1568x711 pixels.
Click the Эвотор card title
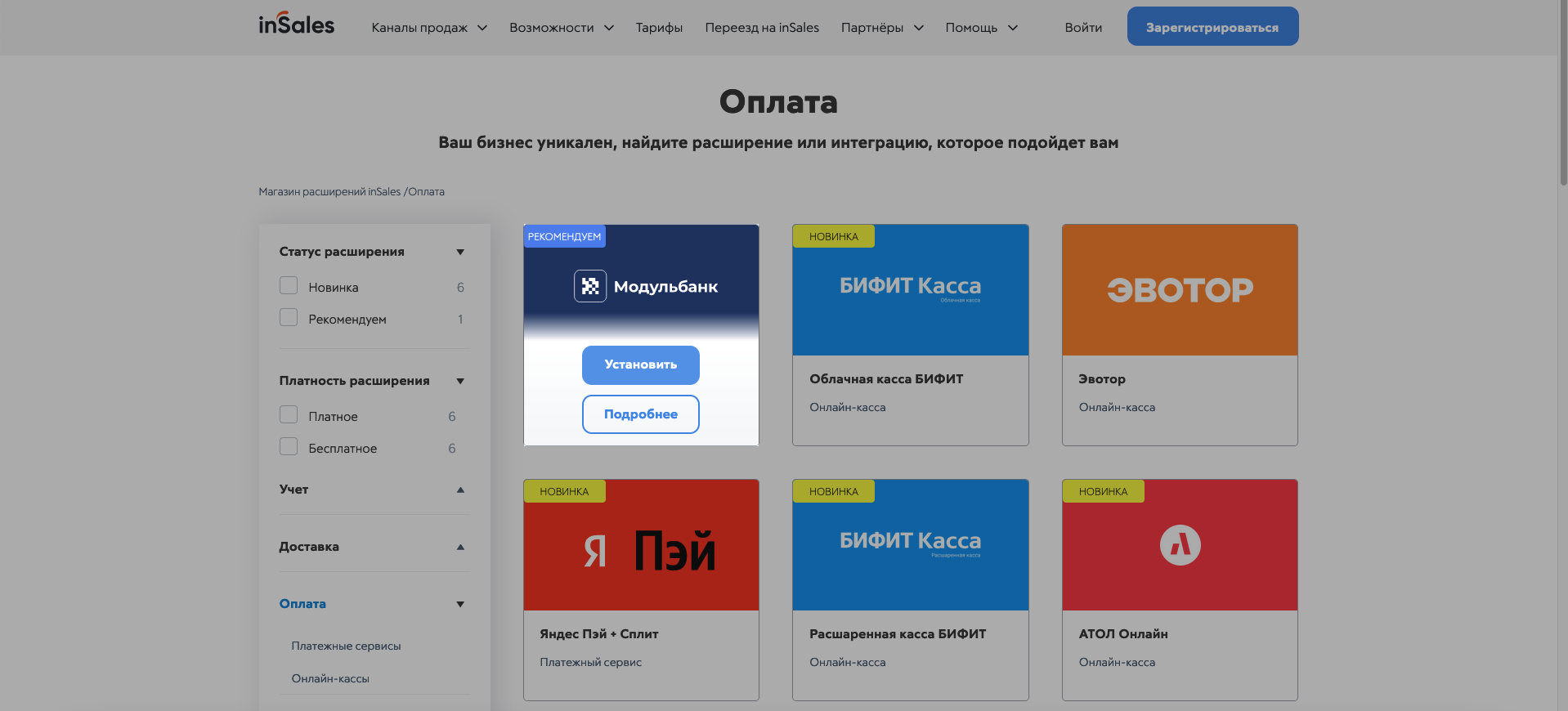click(x=1102, y=379)
